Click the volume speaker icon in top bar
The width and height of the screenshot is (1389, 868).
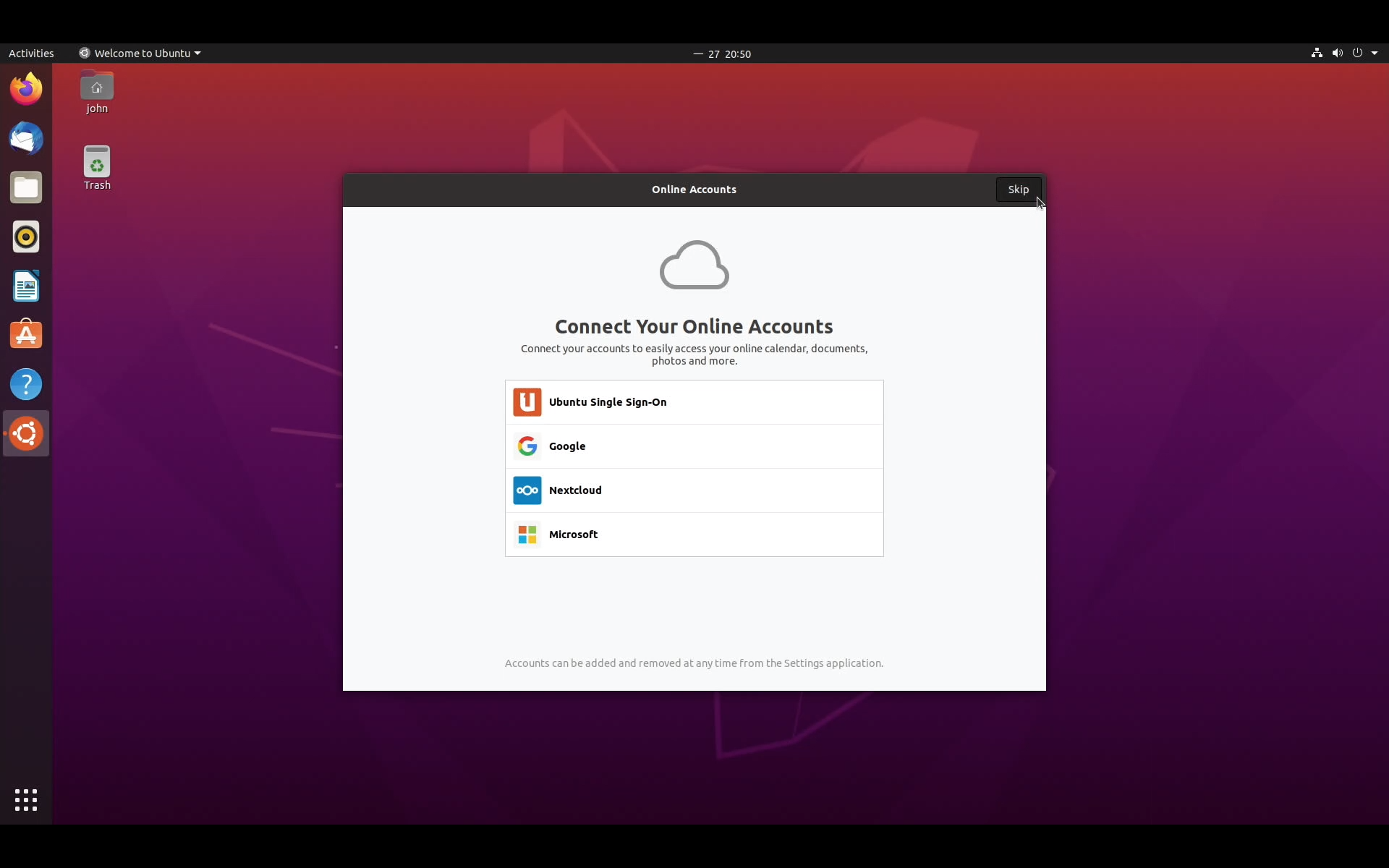pos(1337,53)
